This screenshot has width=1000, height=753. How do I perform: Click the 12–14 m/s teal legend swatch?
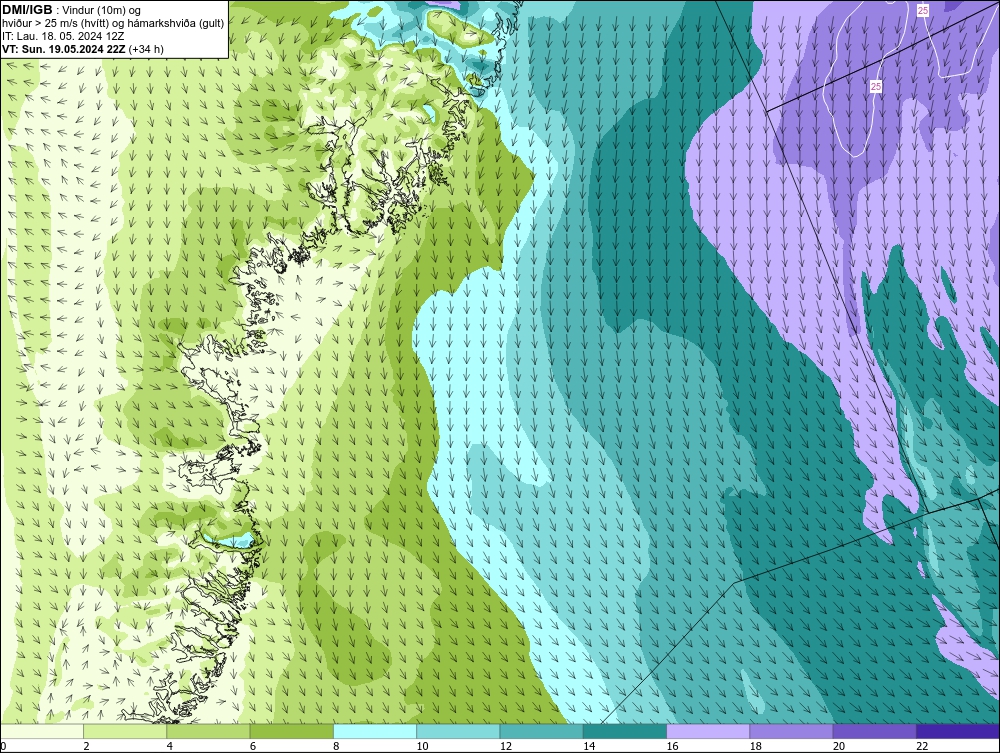pos(541,731)
